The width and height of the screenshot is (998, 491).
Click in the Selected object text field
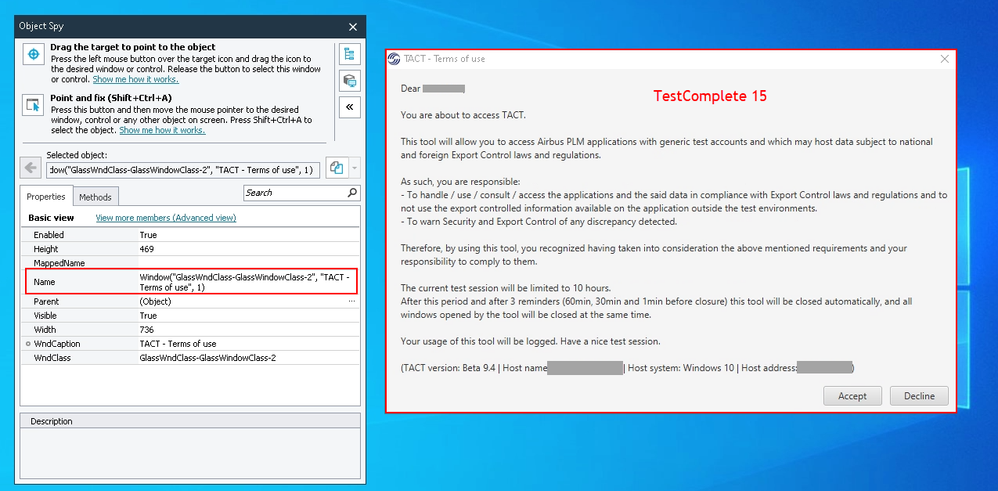click(183, 169)
